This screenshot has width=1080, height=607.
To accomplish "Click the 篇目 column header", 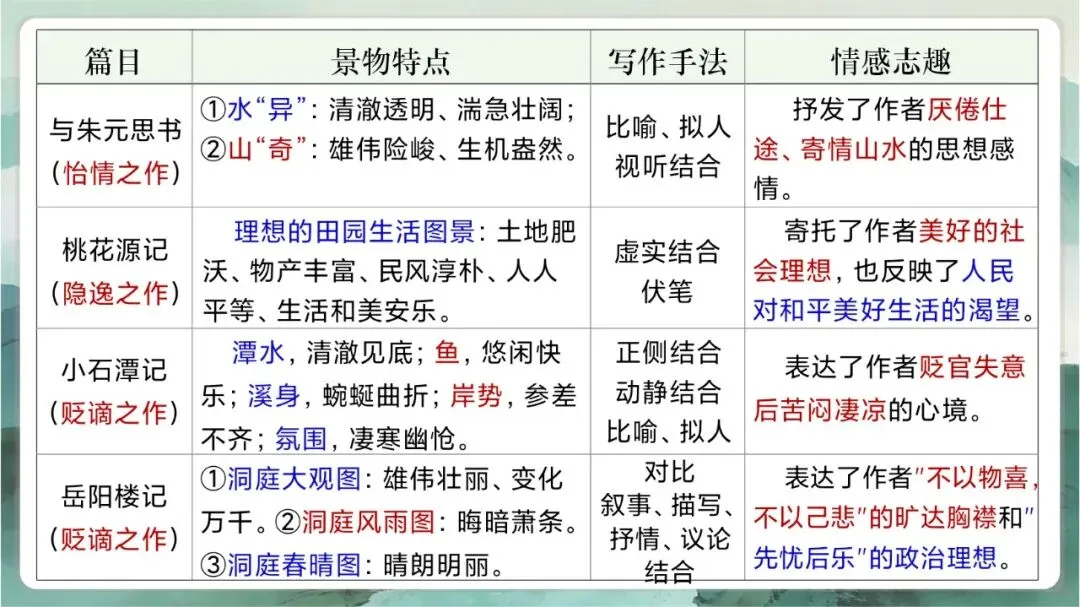I will click(x=113, y=59).
